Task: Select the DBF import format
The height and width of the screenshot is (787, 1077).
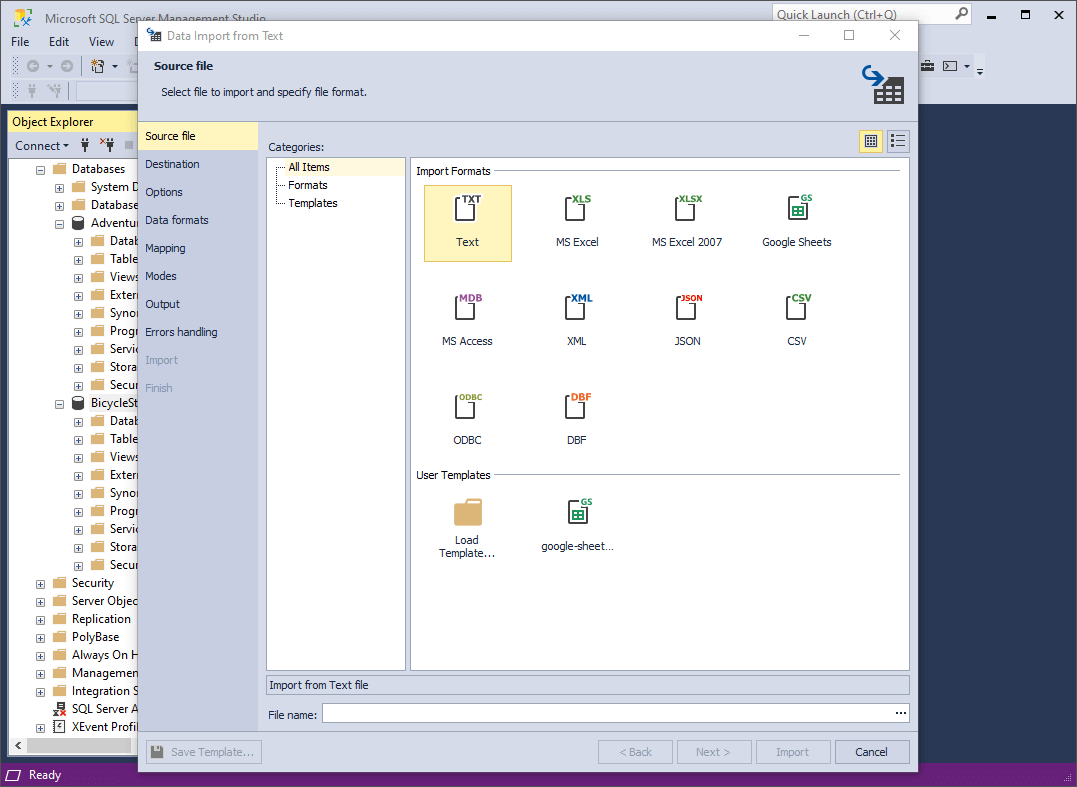Action: pyautogui.click(x=577, y=413)
